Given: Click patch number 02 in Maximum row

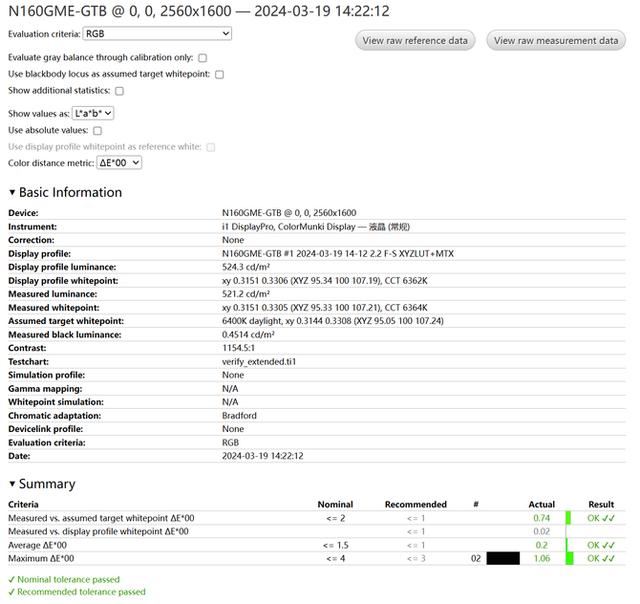Looking at the screenshot, I should 476,559.
